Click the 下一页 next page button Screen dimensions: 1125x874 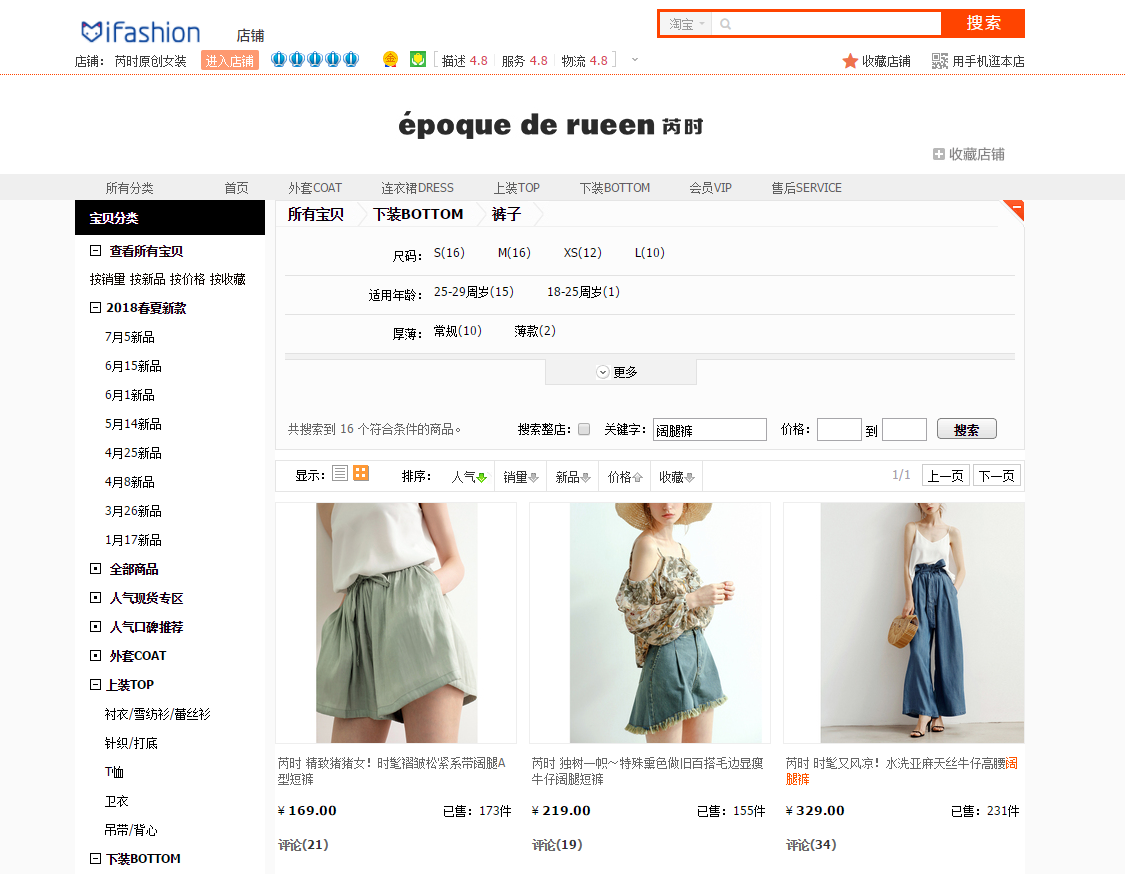(x=997, y=476)
